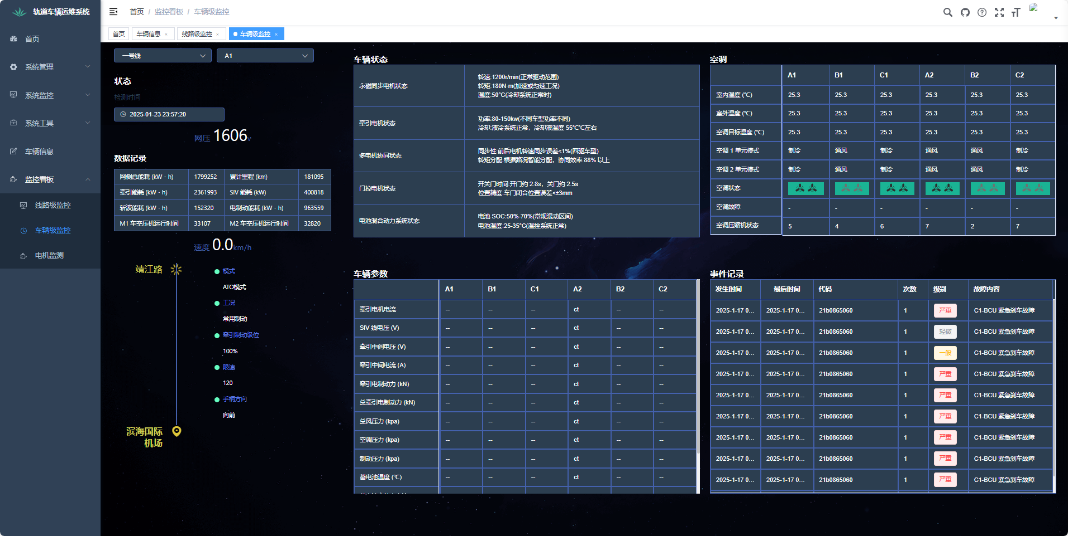Open search with the magnifier icon
This screenshot has height=536, width=1068.
[948, 12]
